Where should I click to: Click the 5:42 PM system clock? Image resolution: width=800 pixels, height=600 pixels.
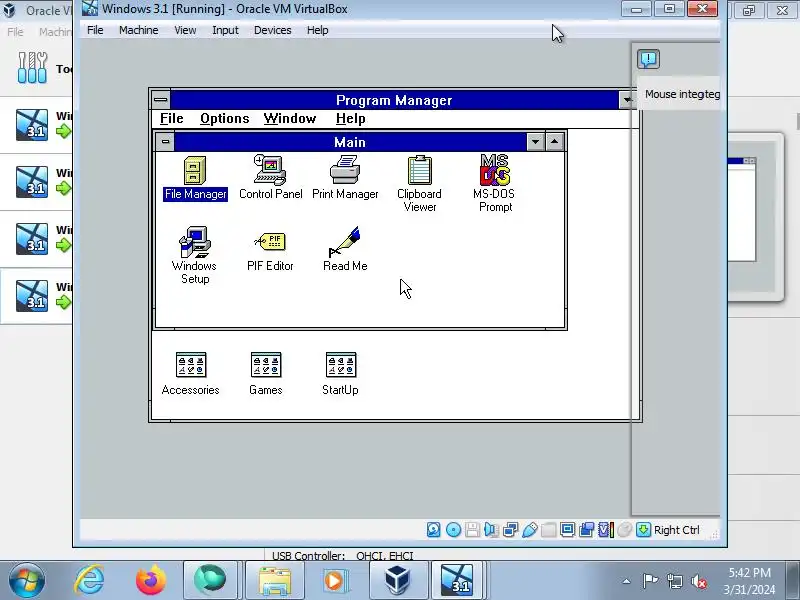pos(749,572)
